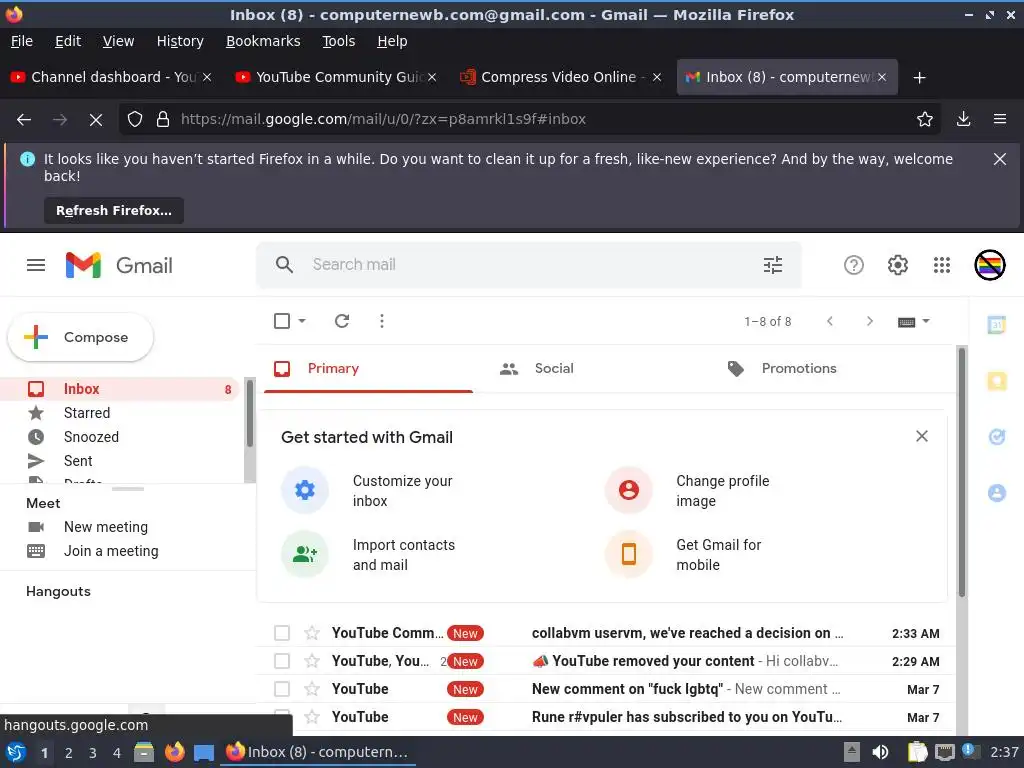Open the Bookmarks menu
Screen dimensions: 1024x768
pos(263,41)
